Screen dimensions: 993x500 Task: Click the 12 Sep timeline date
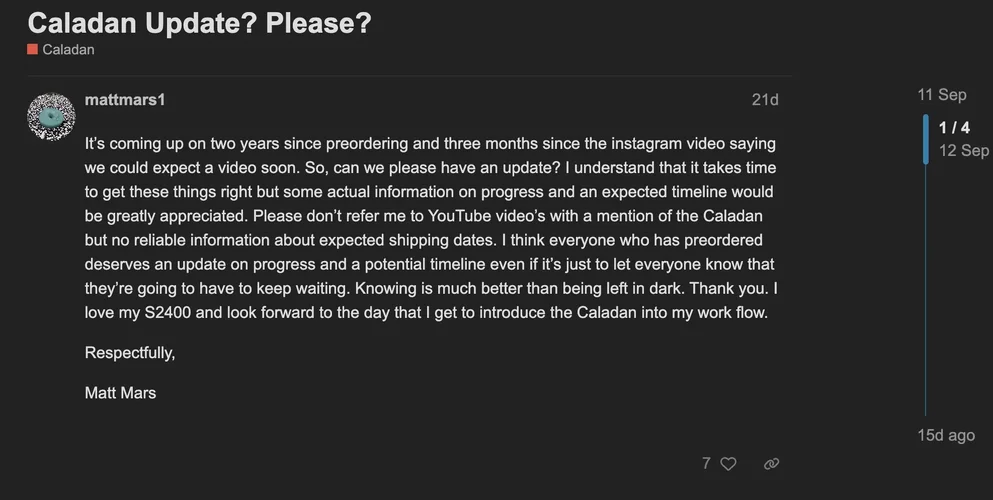(x=963, y=151)
